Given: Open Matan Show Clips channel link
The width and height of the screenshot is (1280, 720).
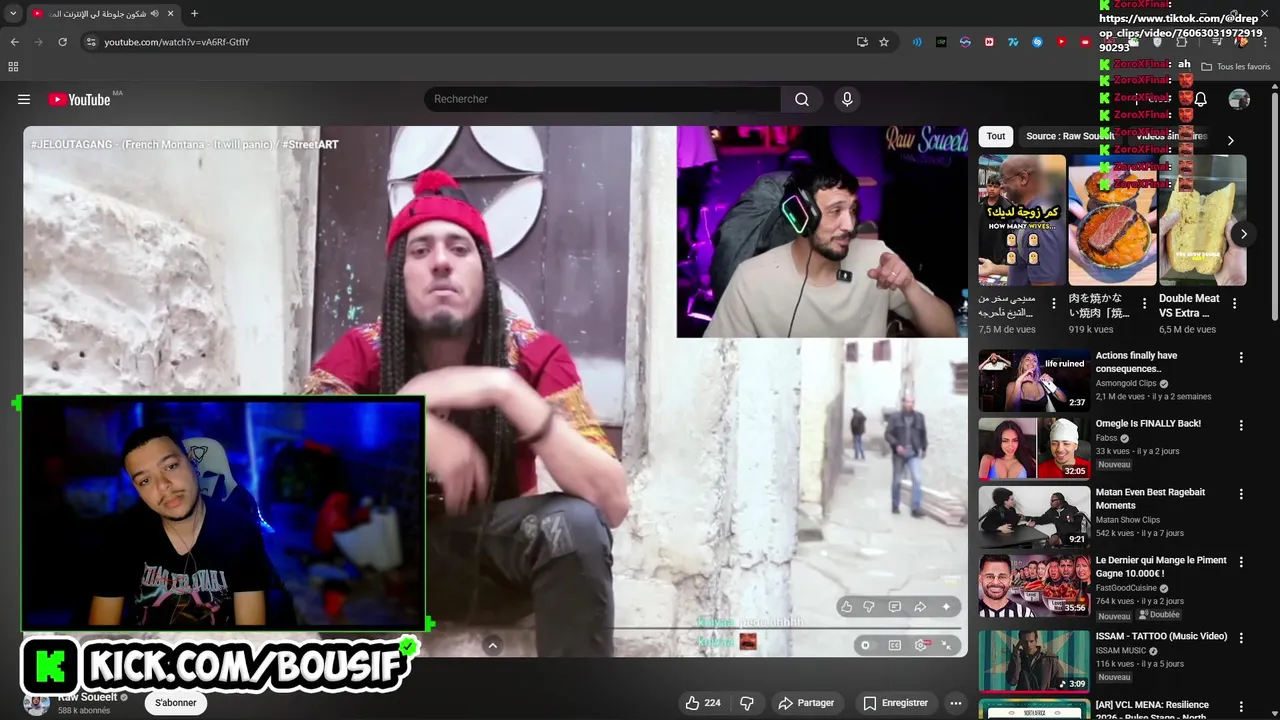Looking at the screenshot, I should [1128, 520].
